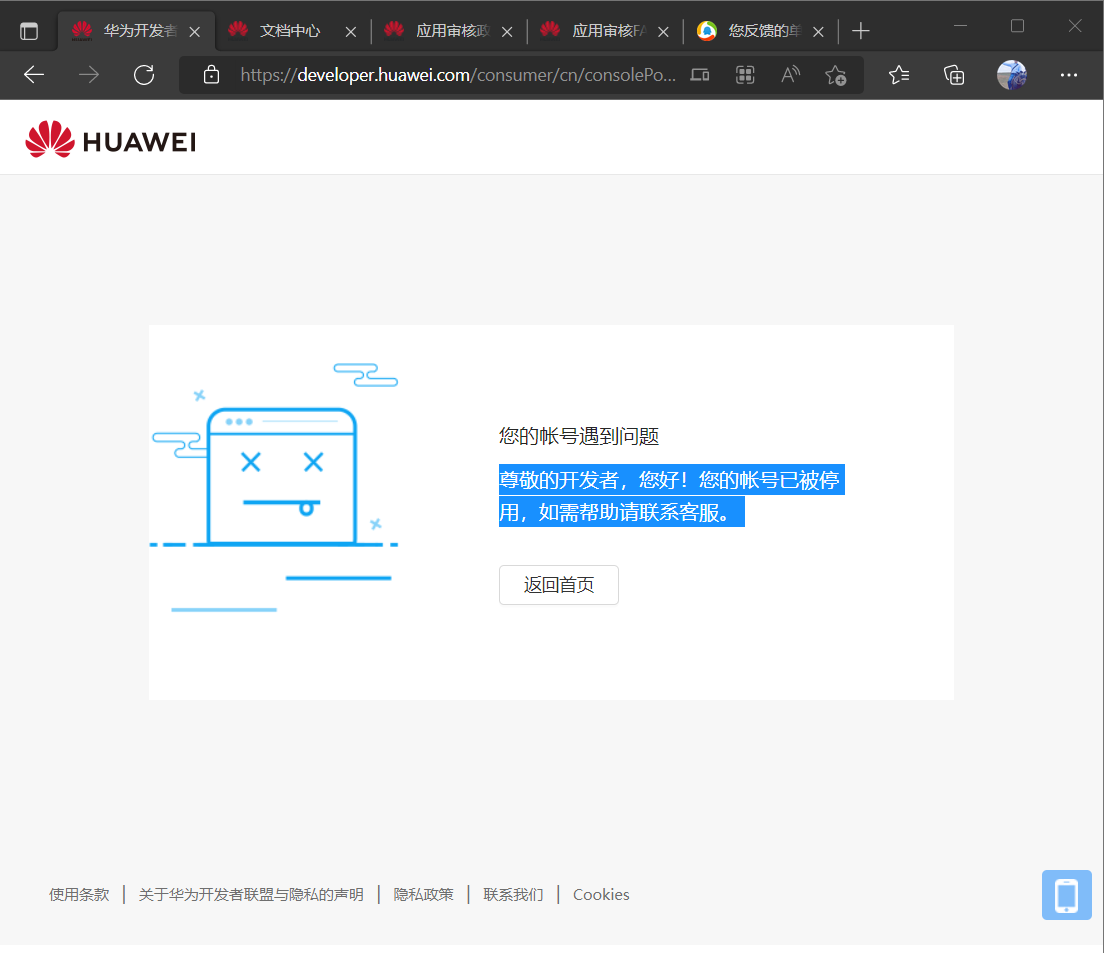The height and width of the screenshot is (953, 1104).
Task: Start Read Aloud from address bar
Action: tap(791, 75)
